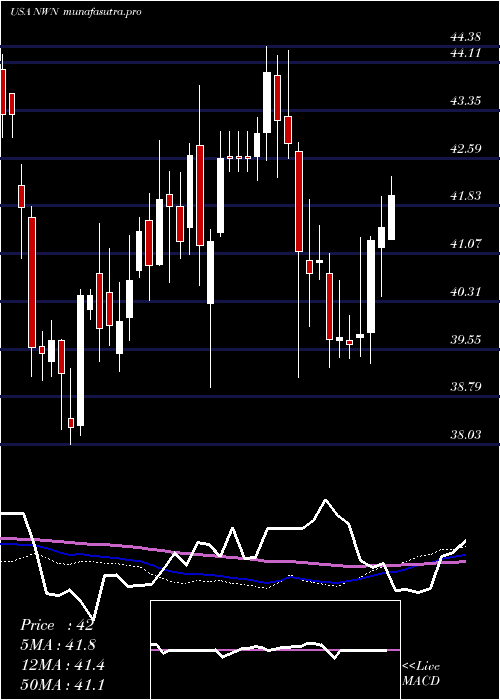This screenshot has height=700, width=500.
Task: Click the 5MA : 41.8 value
Action: tap(58, 645)
